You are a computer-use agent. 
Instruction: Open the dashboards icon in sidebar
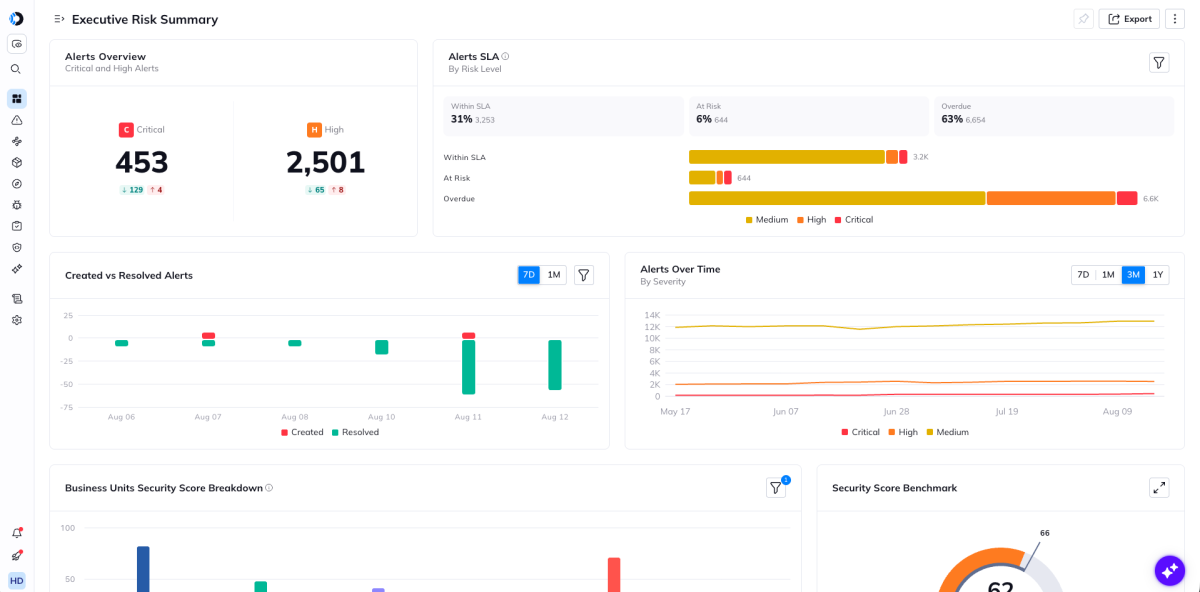pyautogui.click(x=16, y=99)
